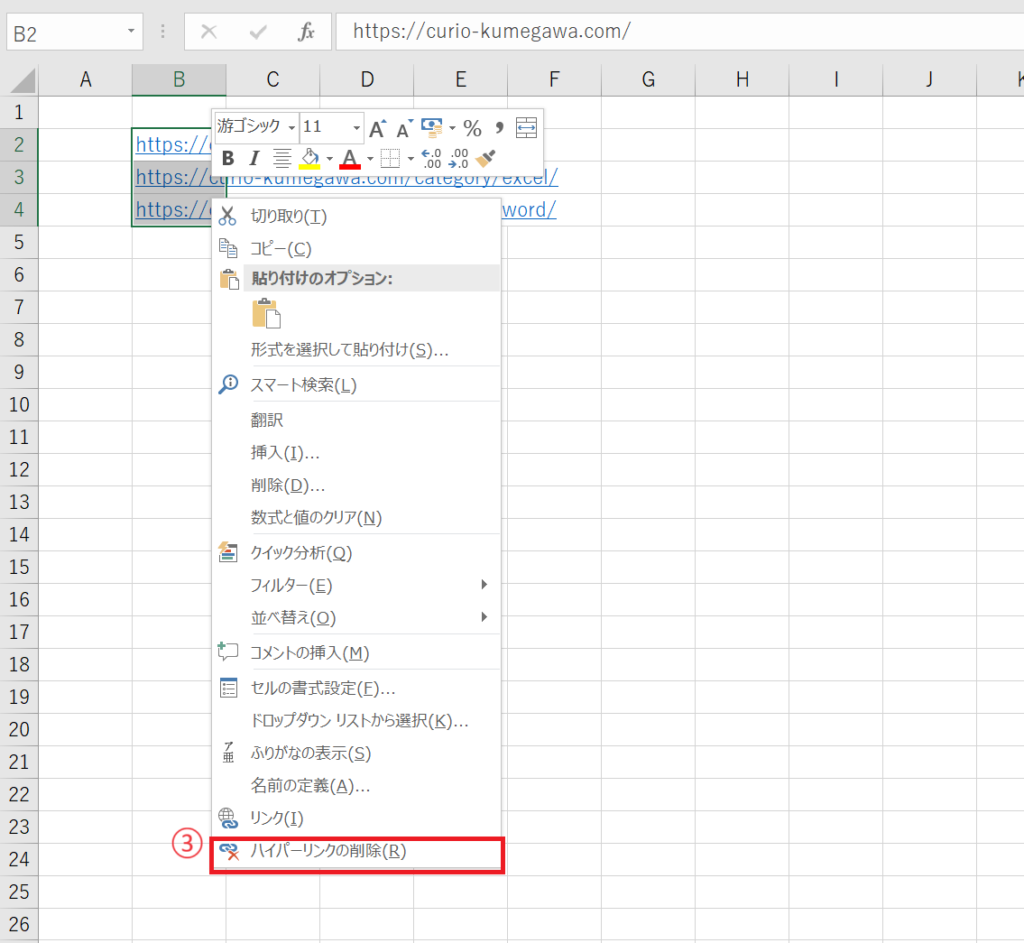Click the confirm checkmark in formula bar

[258, 31]
